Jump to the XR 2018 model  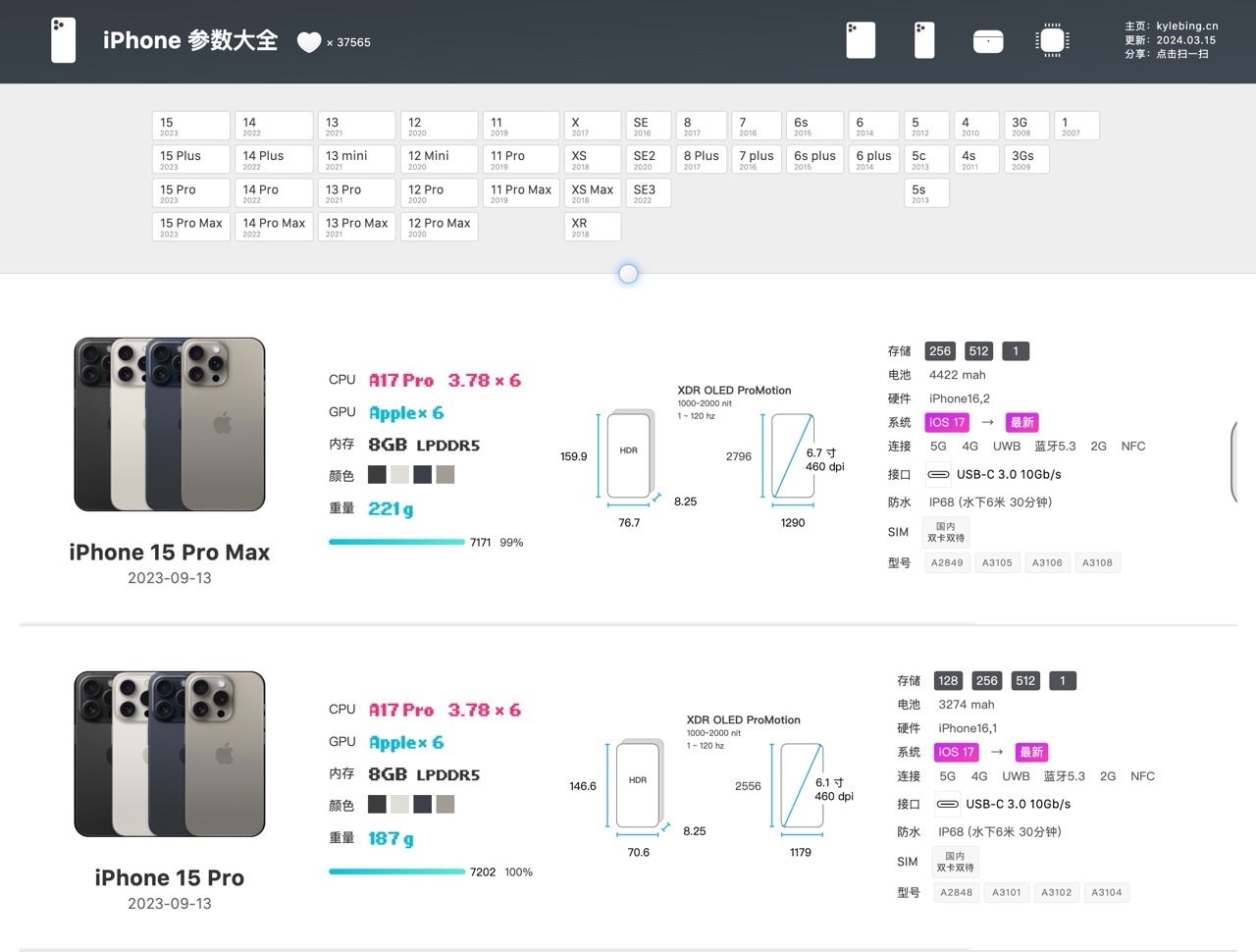point(593,227)
